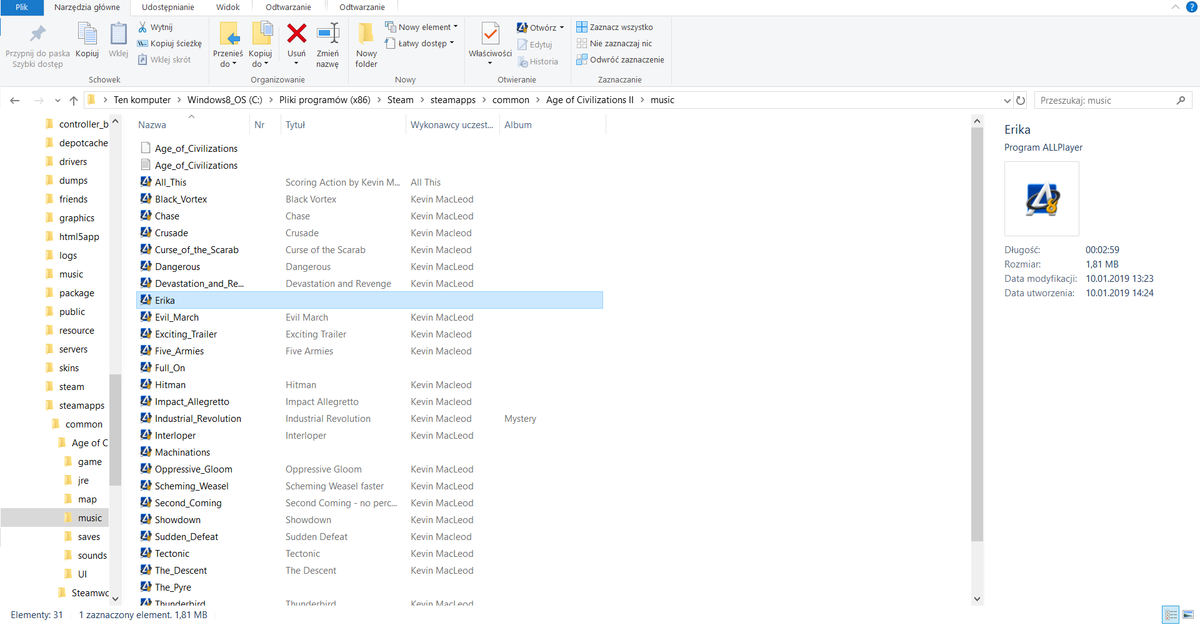The height and width of the screenshot is (625, 1200).
Task: Click Zaznacz wszystko in the ribbon
Action: 614,27
